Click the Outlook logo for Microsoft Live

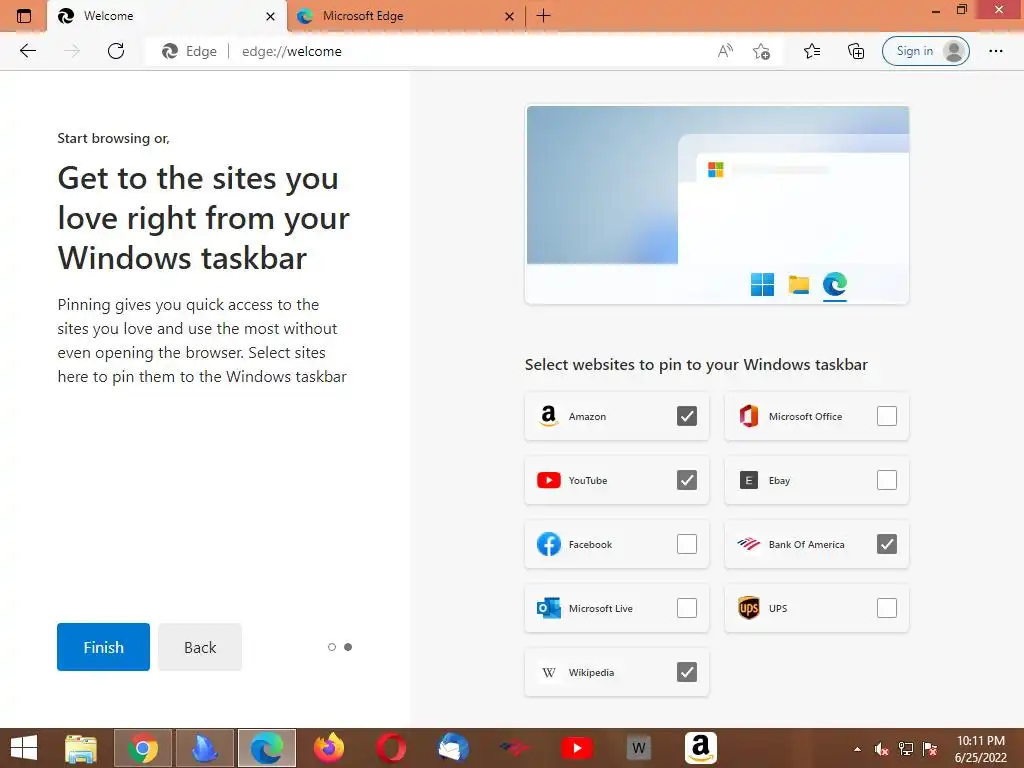pyautogui.click(x=549, y=608)
